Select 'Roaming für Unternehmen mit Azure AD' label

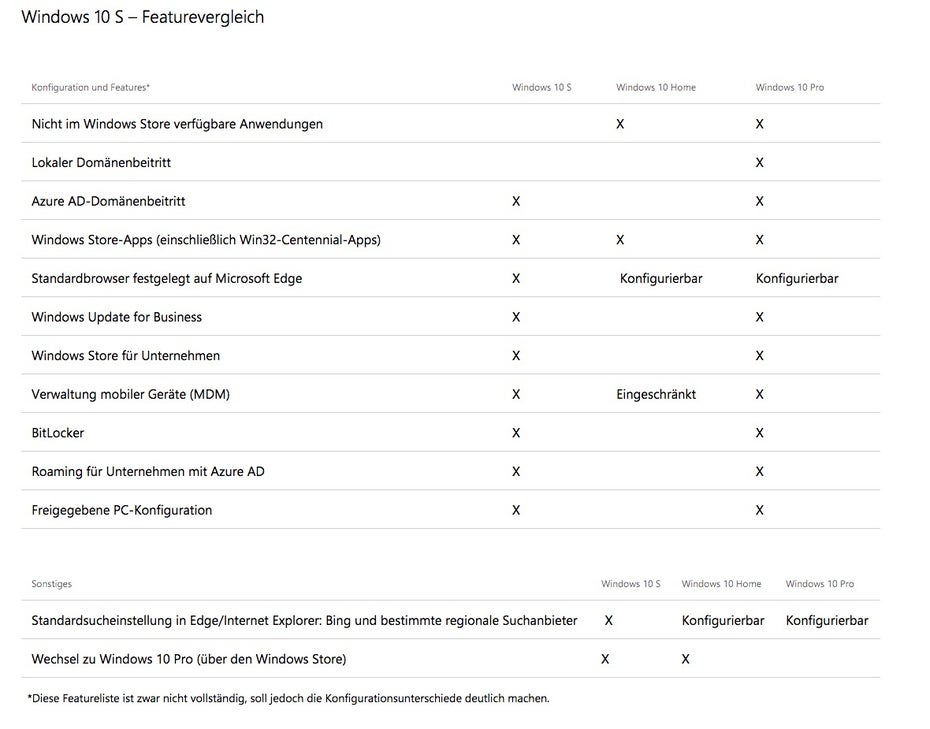click(x=148, y=472)
